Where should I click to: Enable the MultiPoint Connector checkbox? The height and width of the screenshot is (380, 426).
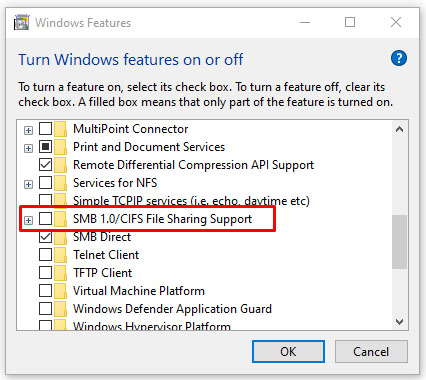click(45, 129)
